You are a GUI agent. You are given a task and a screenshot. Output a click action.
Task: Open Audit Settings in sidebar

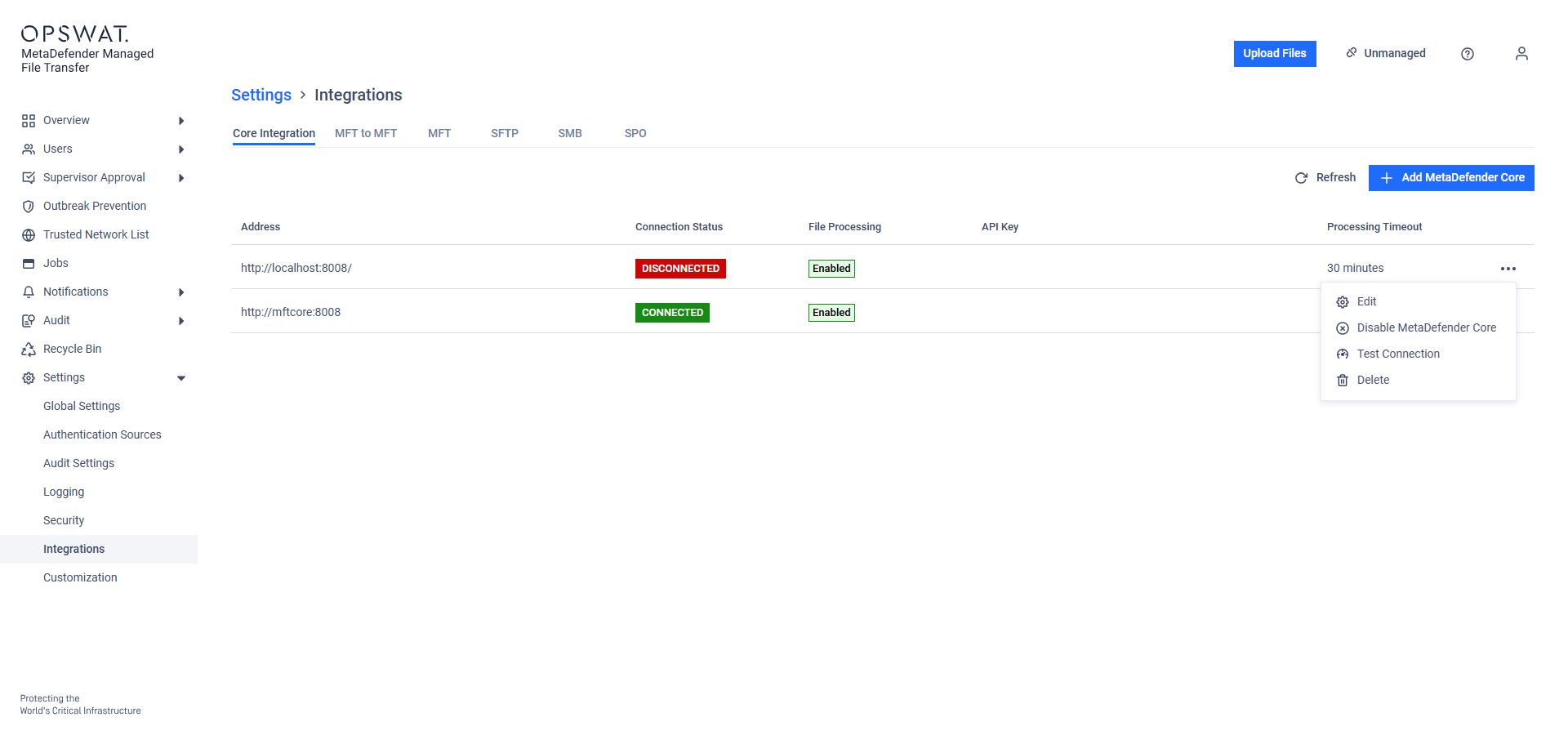pyautogui.click(x=78, y=464)
